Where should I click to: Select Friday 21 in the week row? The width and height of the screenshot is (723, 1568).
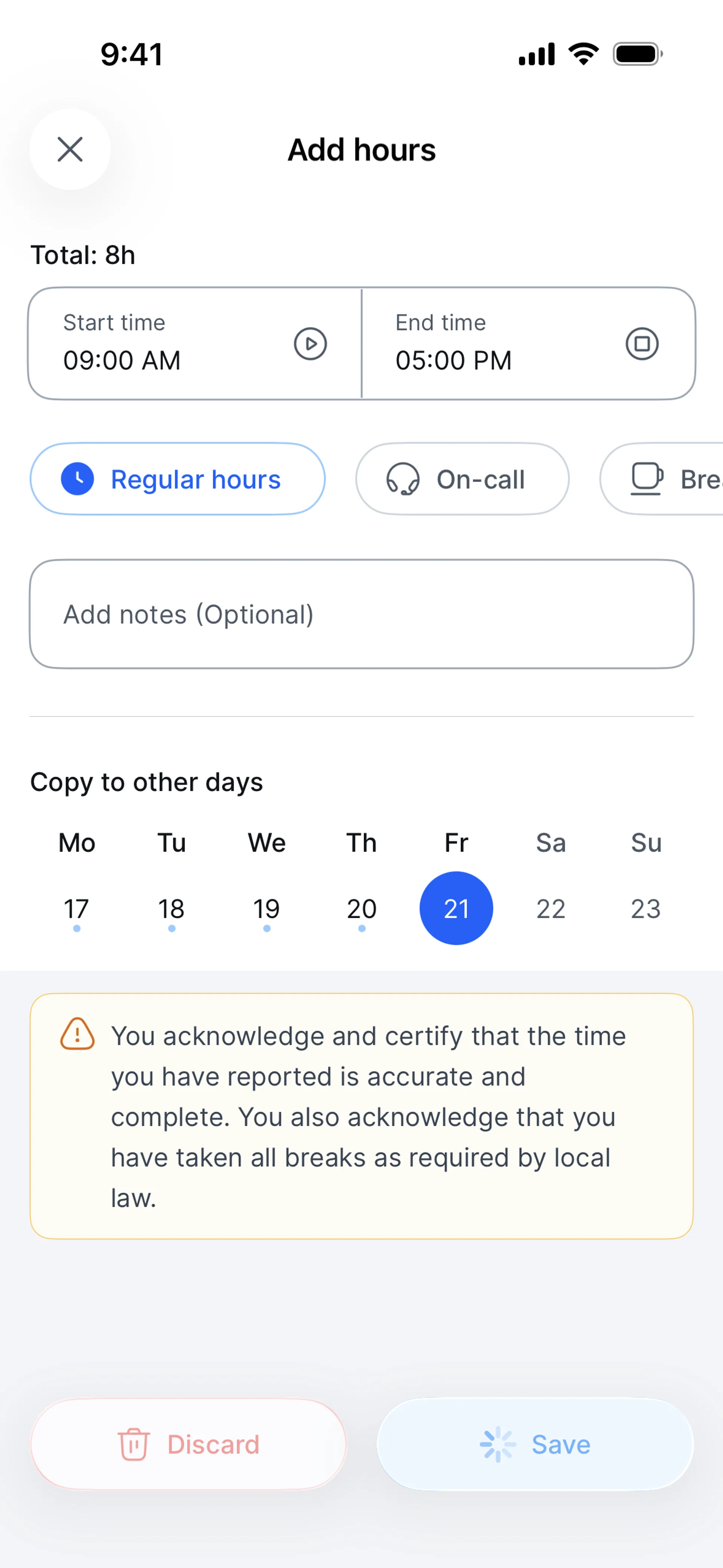click(456, 908)
